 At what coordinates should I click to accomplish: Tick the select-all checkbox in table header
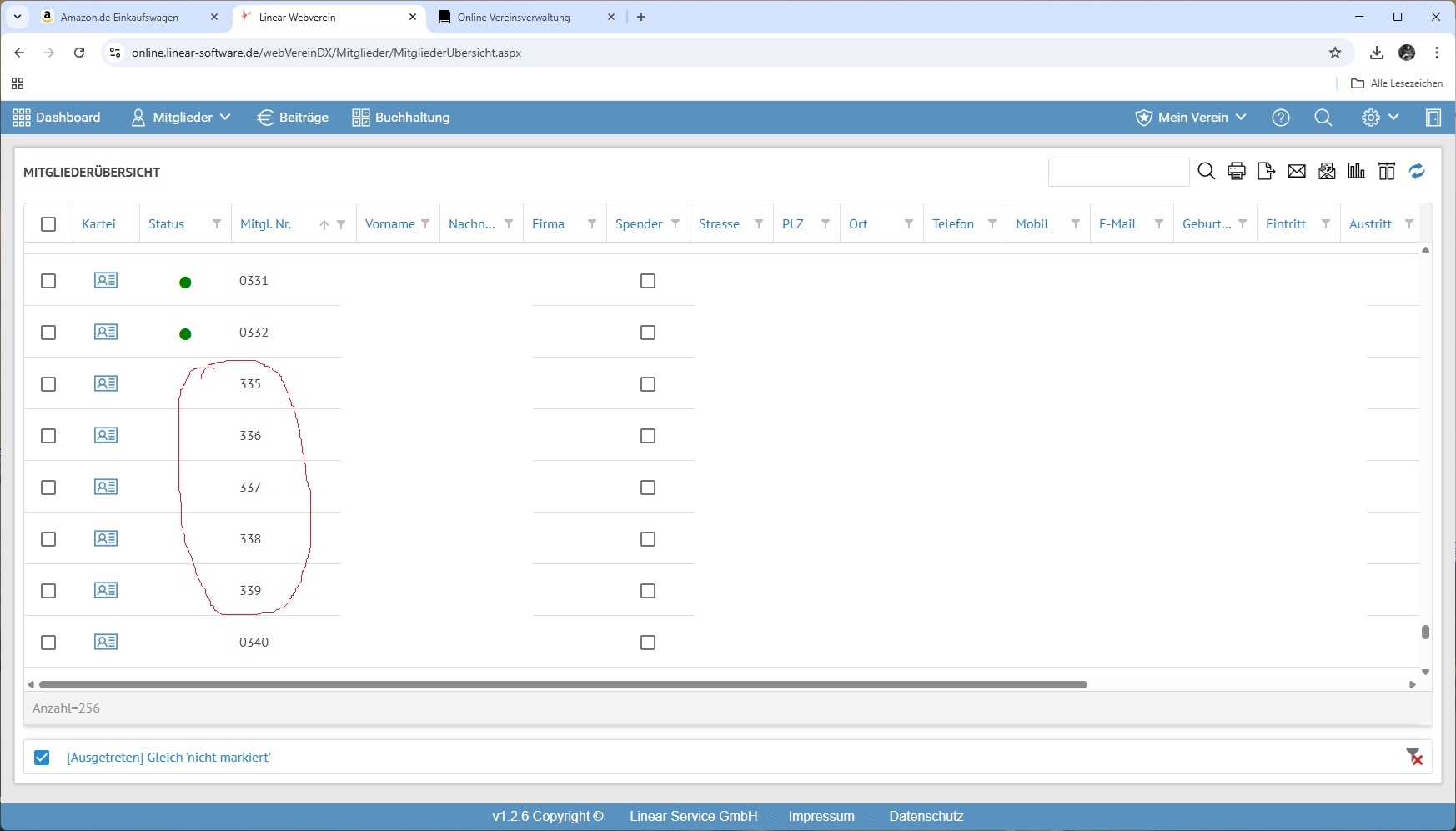point(48,224)
